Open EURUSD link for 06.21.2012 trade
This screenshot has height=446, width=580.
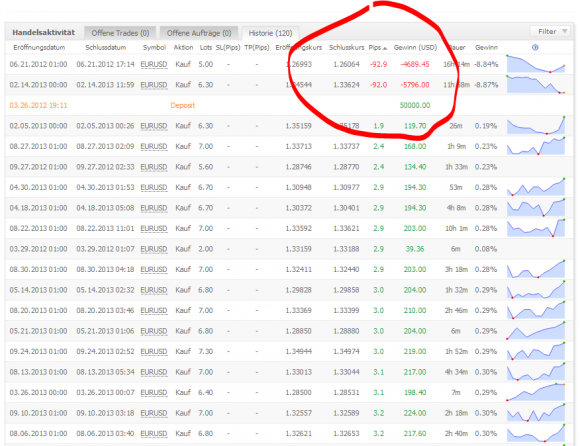154,64
